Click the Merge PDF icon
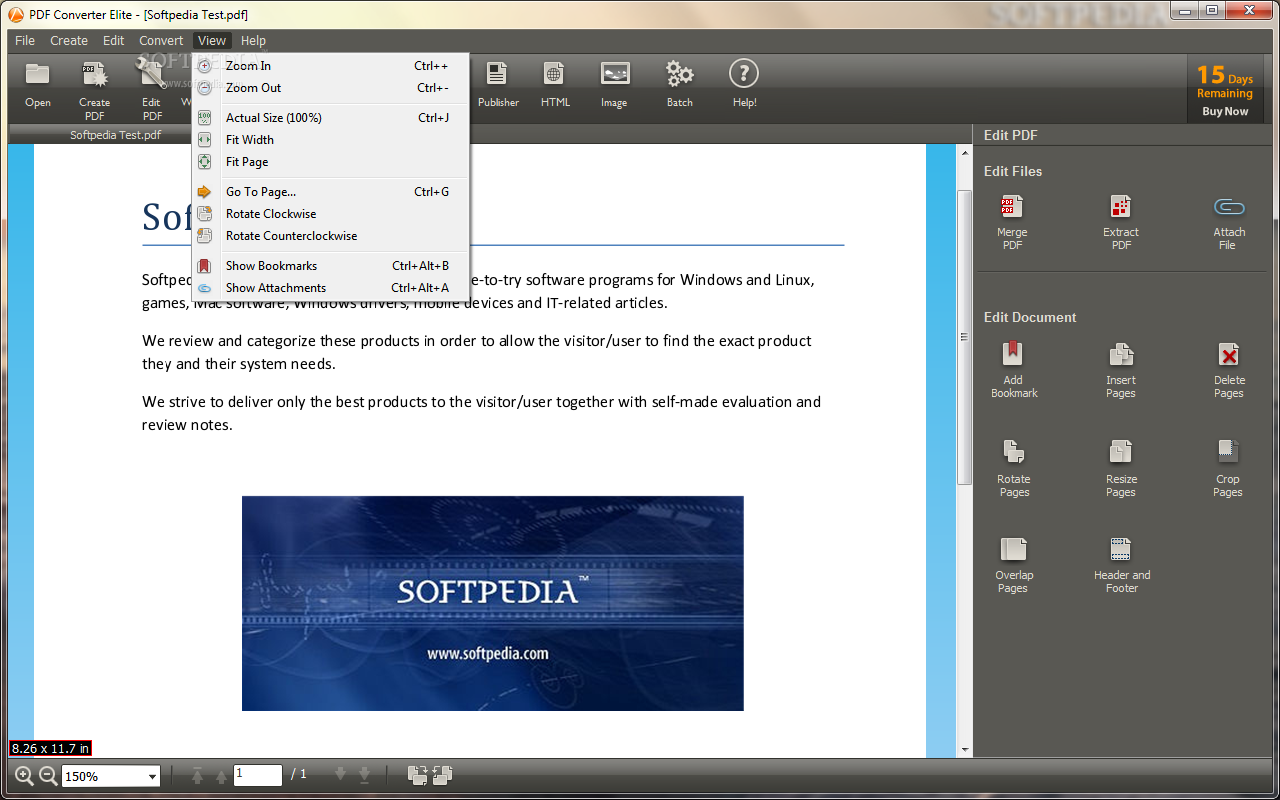The image size is (1280, 800). coord(1012,207)
